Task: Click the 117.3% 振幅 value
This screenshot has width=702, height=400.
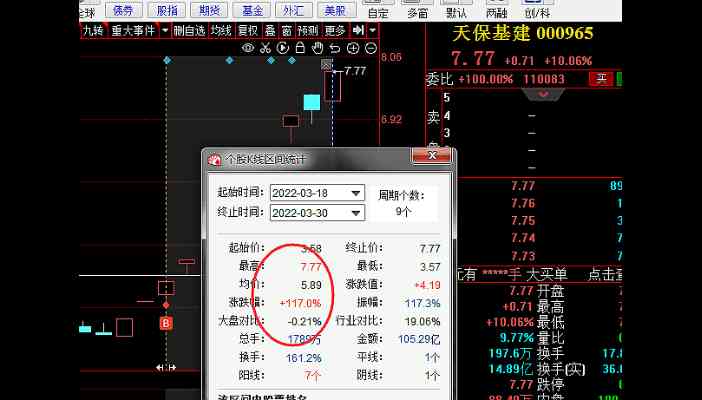Action: click(x=423, y=303)
